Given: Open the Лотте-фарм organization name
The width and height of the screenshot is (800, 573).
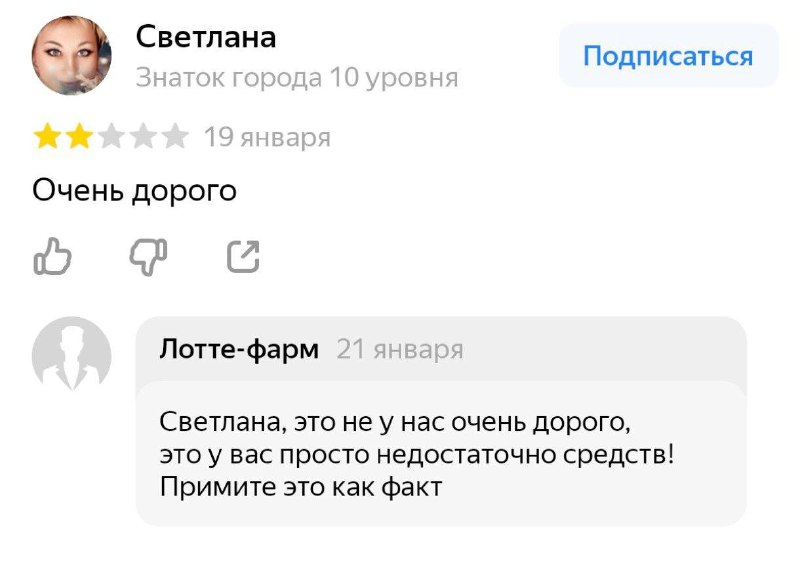Looking at the screenshot, I should (239, 350).
